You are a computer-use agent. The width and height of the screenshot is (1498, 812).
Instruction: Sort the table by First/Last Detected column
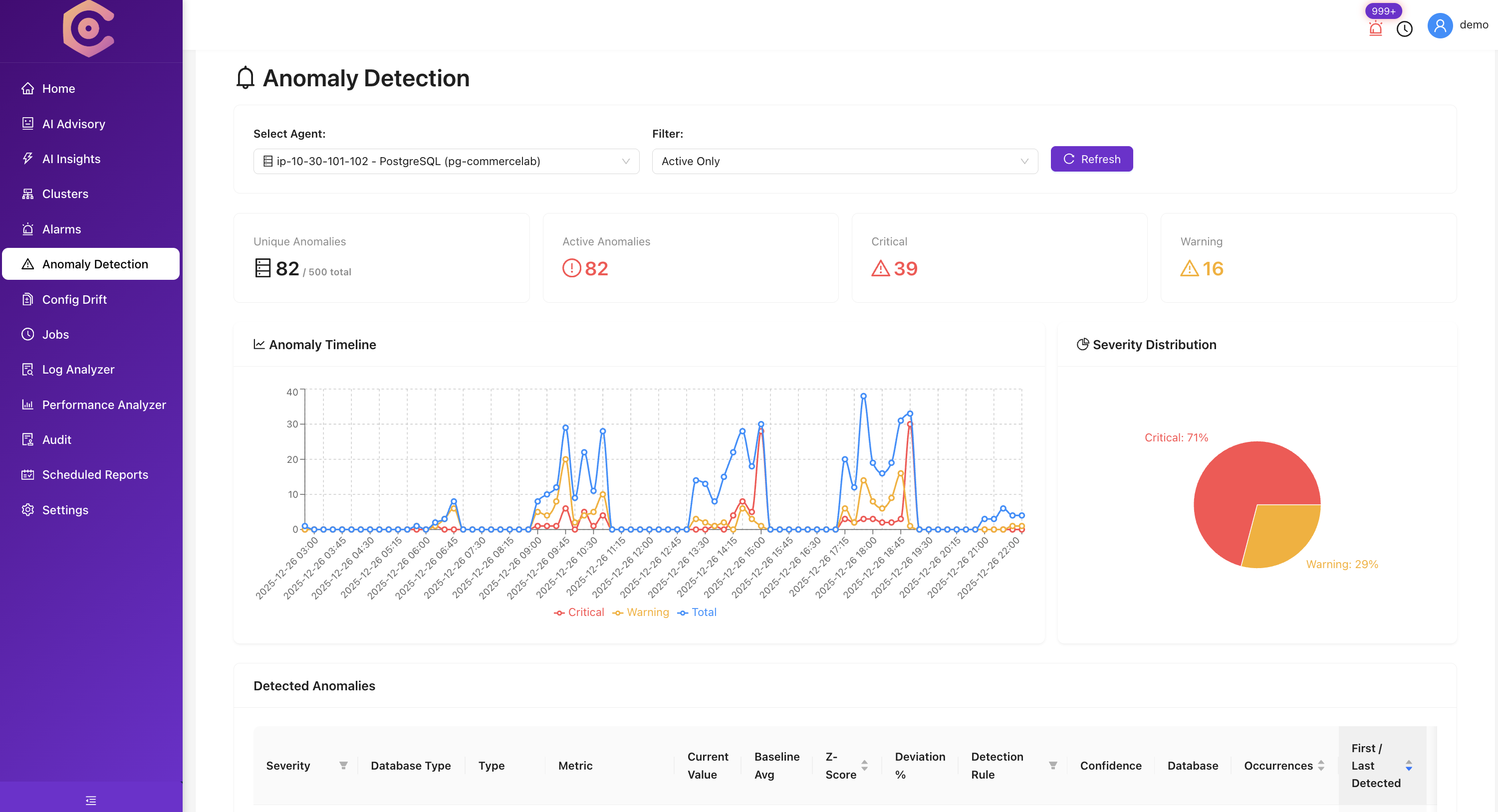[x=1409, y=766]
